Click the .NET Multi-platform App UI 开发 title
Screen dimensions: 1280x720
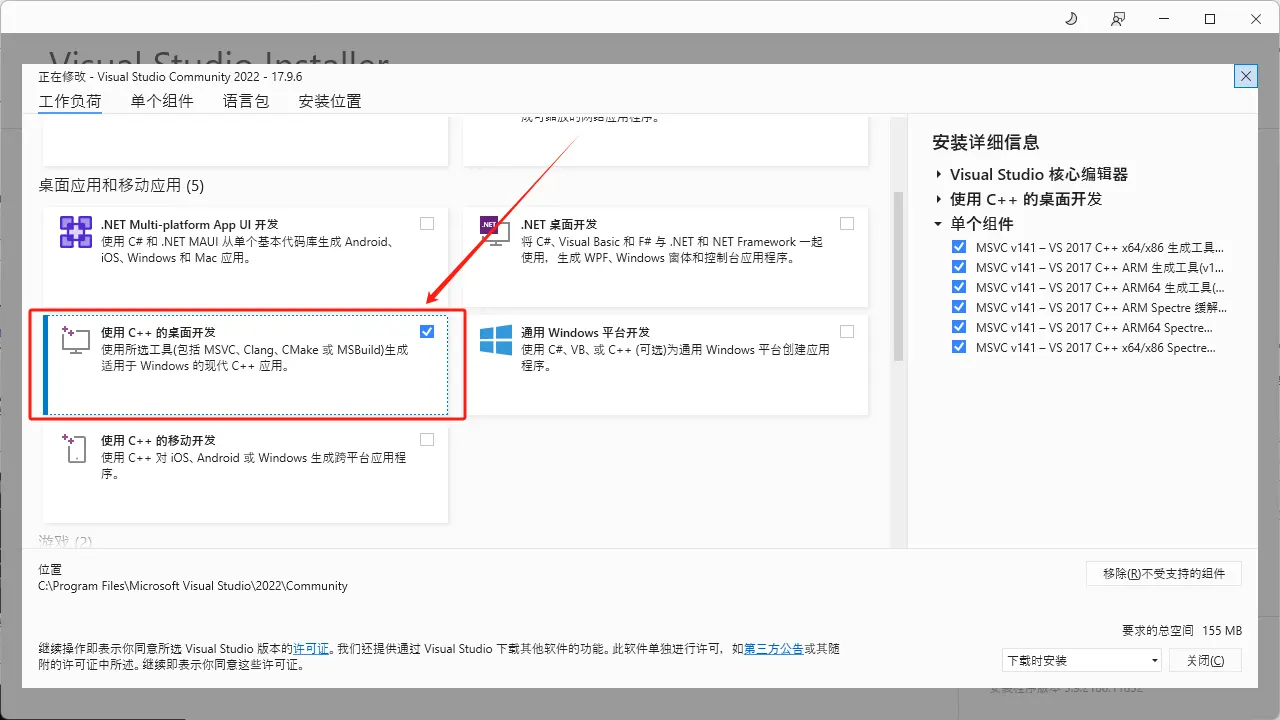[190, 224]
